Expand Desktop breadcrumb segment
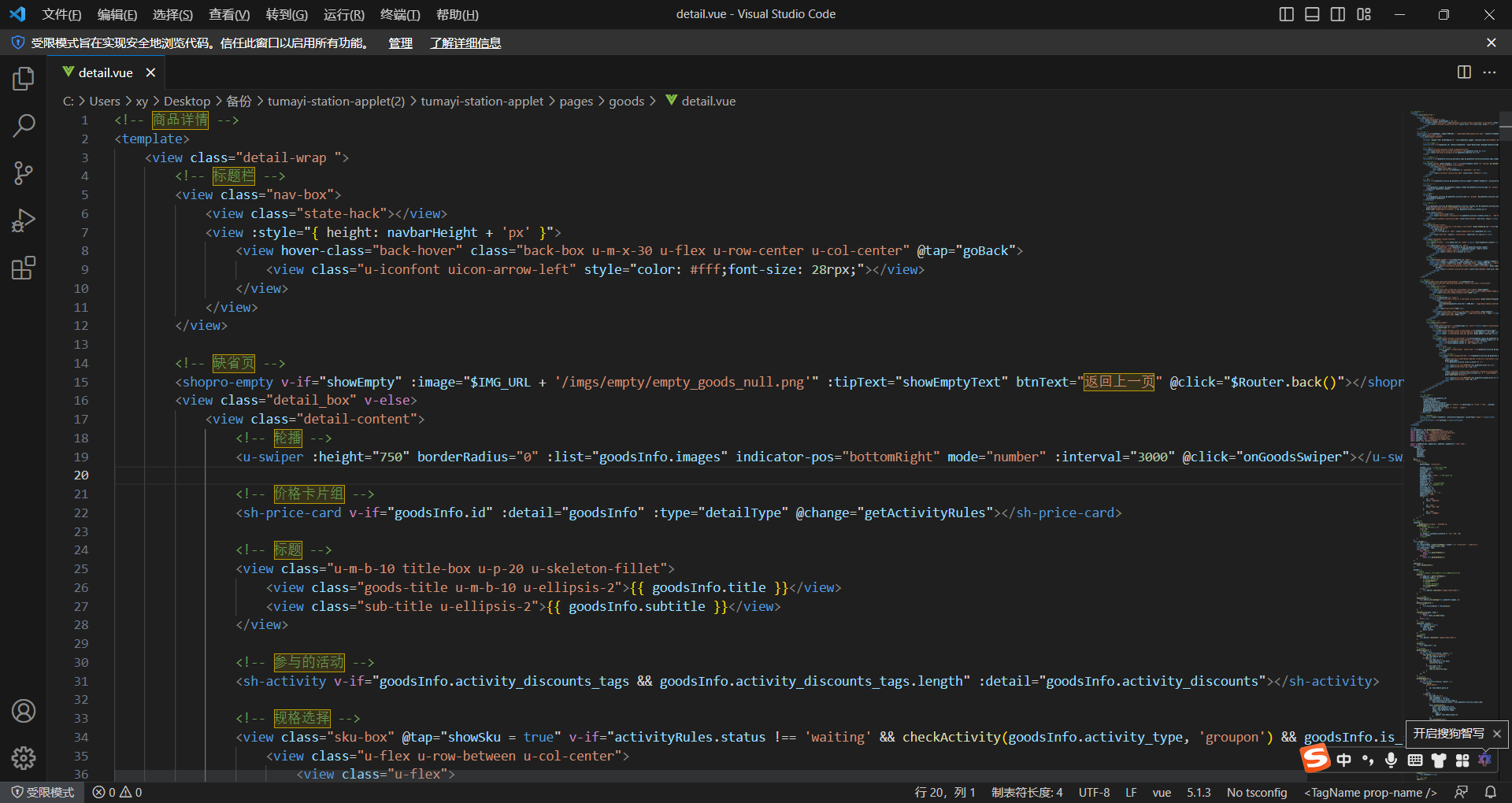1512x803 pixels. 187,101
